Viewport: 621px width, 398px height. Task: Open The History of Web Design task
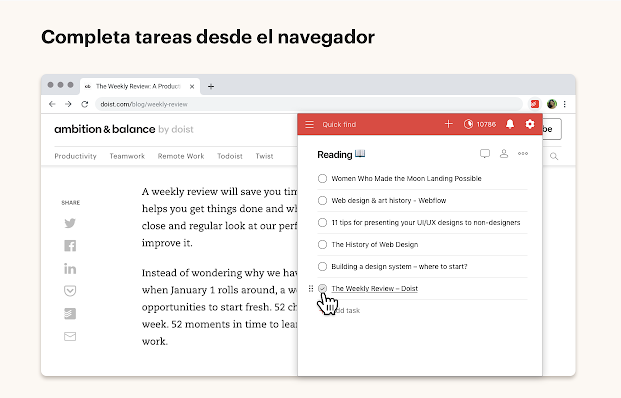click(375, 244)
